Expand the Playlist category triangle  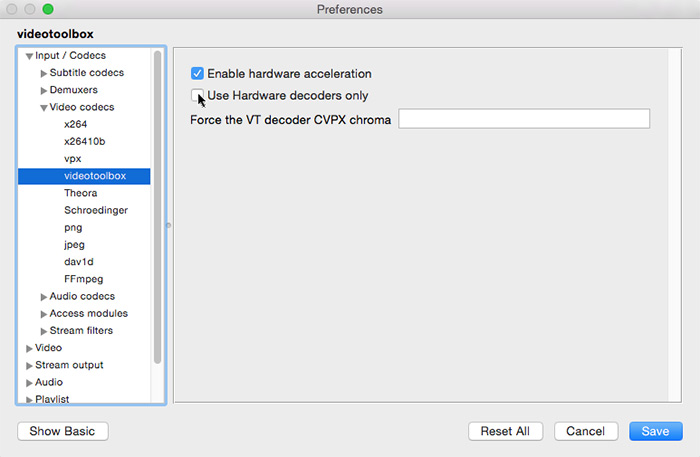[29, 400]
